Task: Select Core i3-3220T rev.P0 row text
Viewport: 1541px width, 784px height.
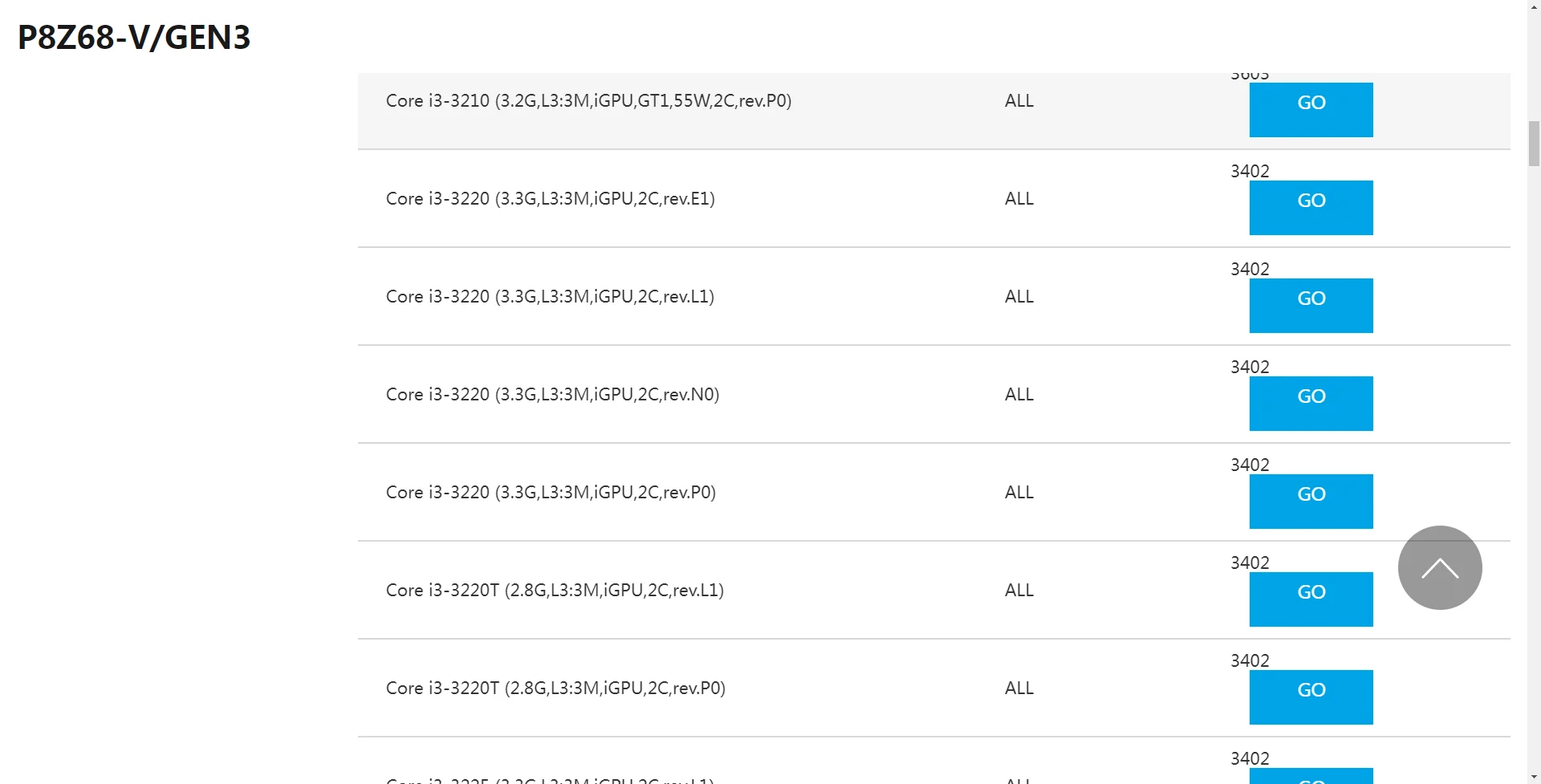Action: 555,689
